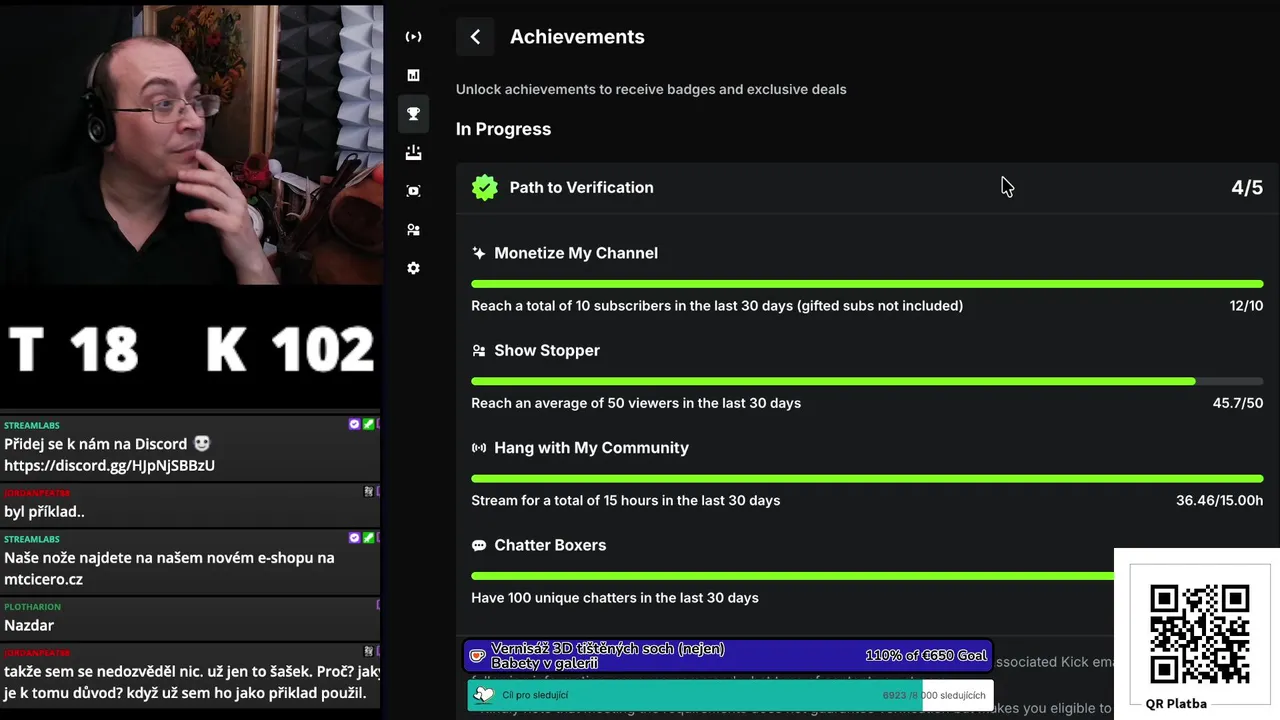The width and height of the screenshot is (1280, 720).
Task: Open the capture frame sidebar icon
Action: point(413,191)
